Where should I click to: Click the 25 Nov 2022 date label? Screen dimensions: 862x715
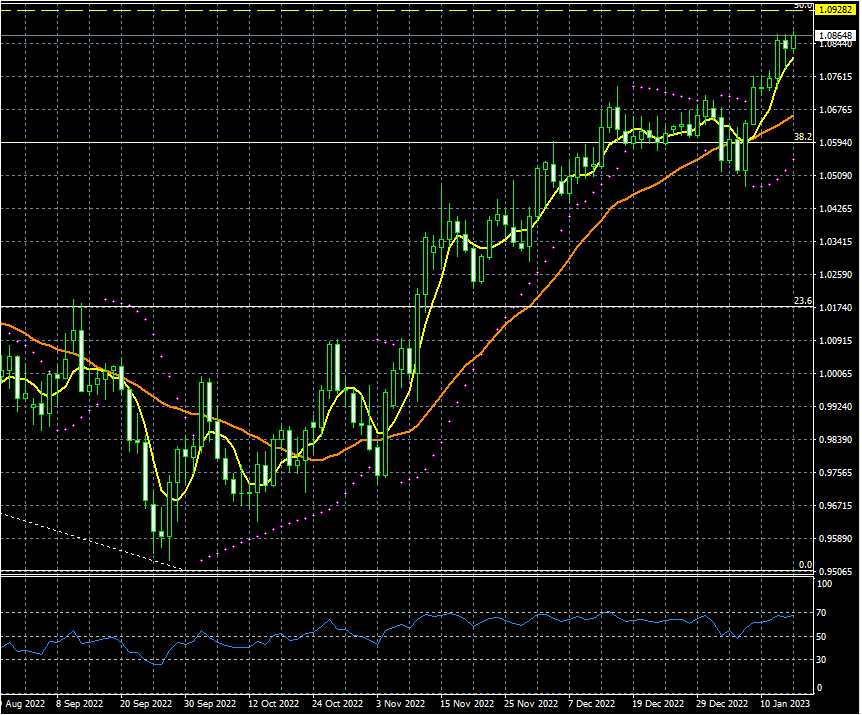point(531,703)
